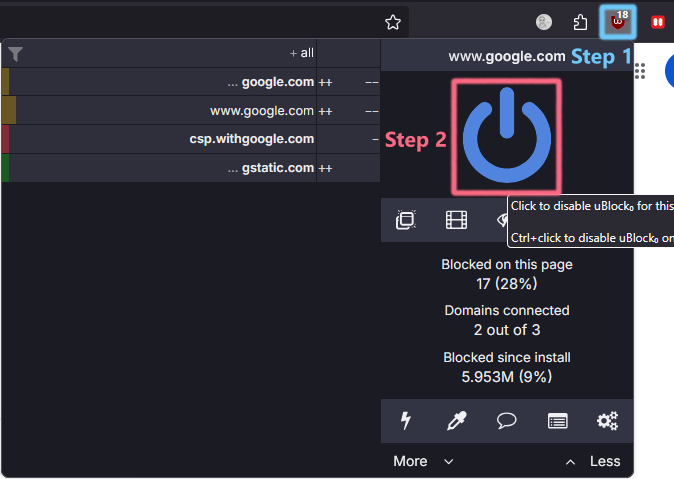674x479 pixels.
Task: Open the Google apps grid icon
Action: [640, 71]
